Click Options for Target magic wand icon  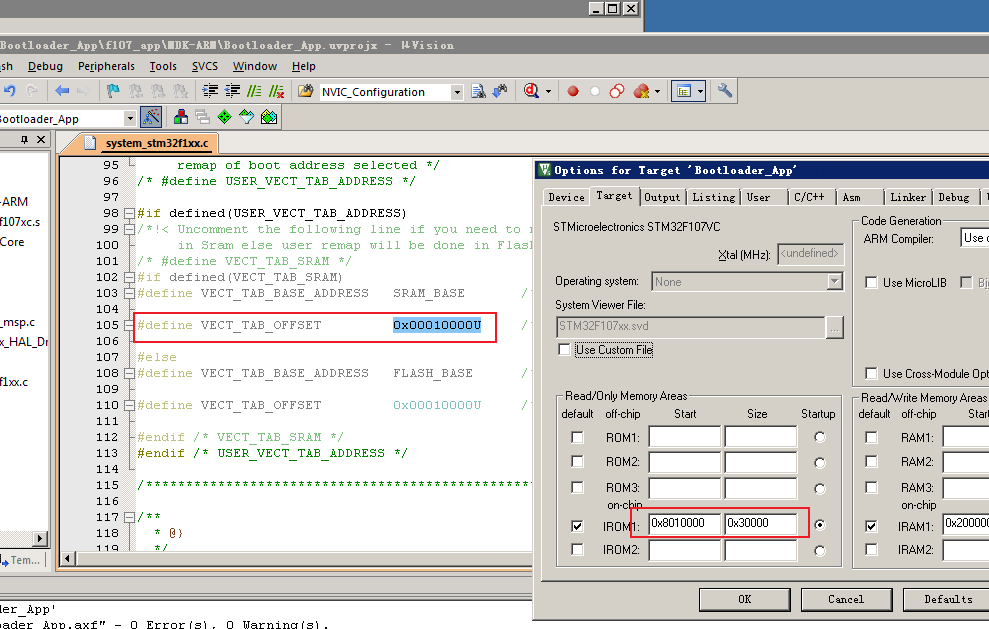click(151, 117)
